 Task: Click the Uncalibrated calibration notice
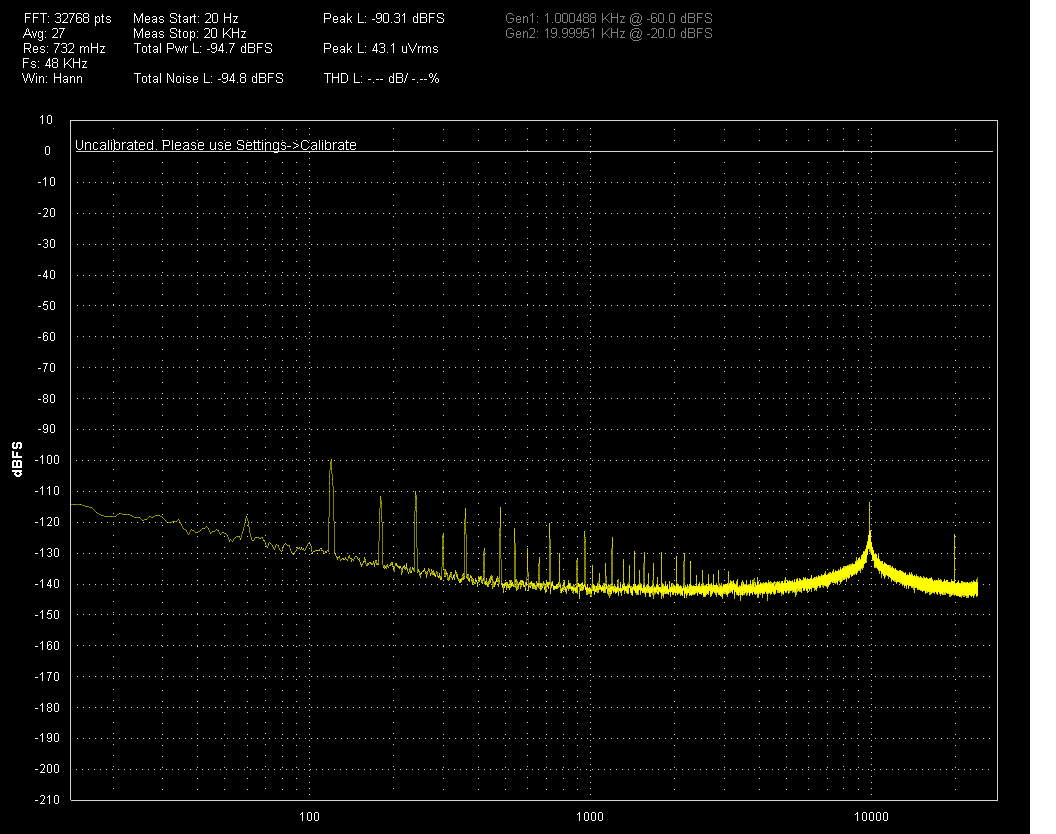tap(216, 145)
